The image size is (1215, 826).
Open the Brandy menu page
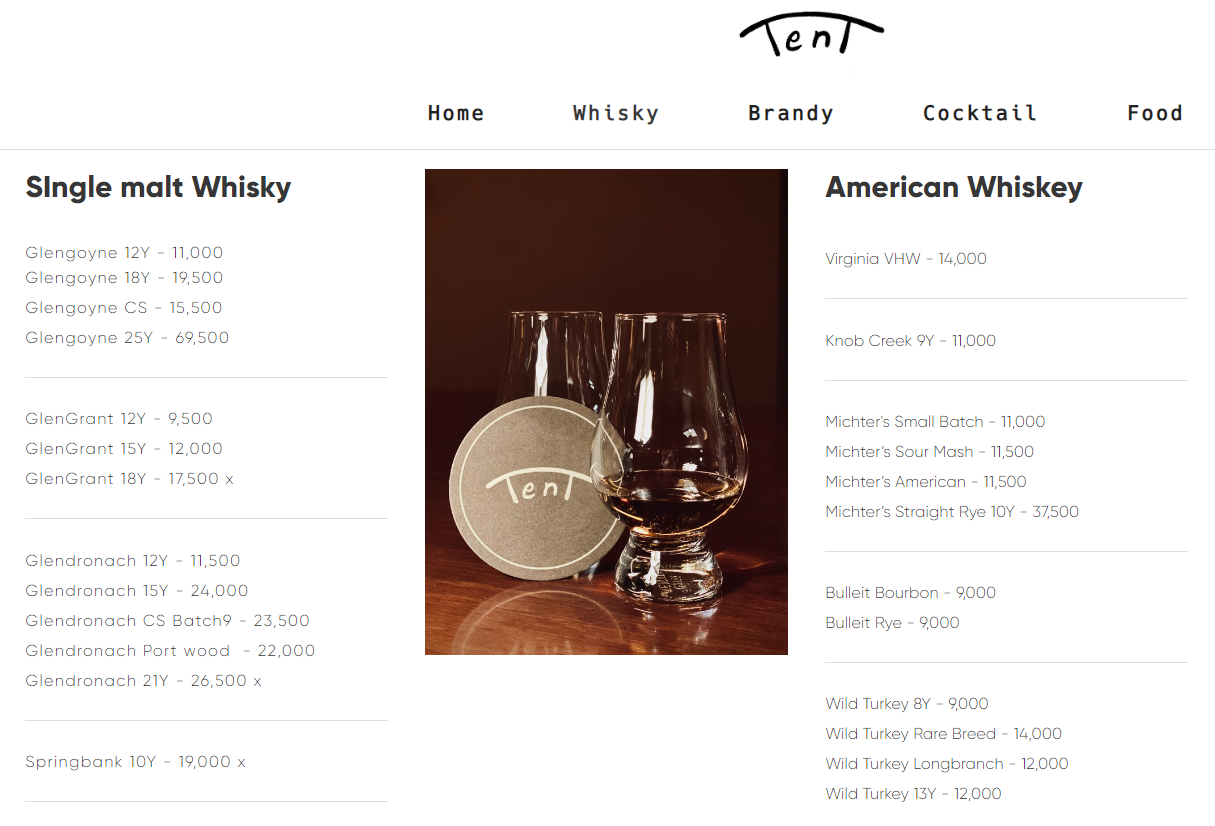pos(791,113)
